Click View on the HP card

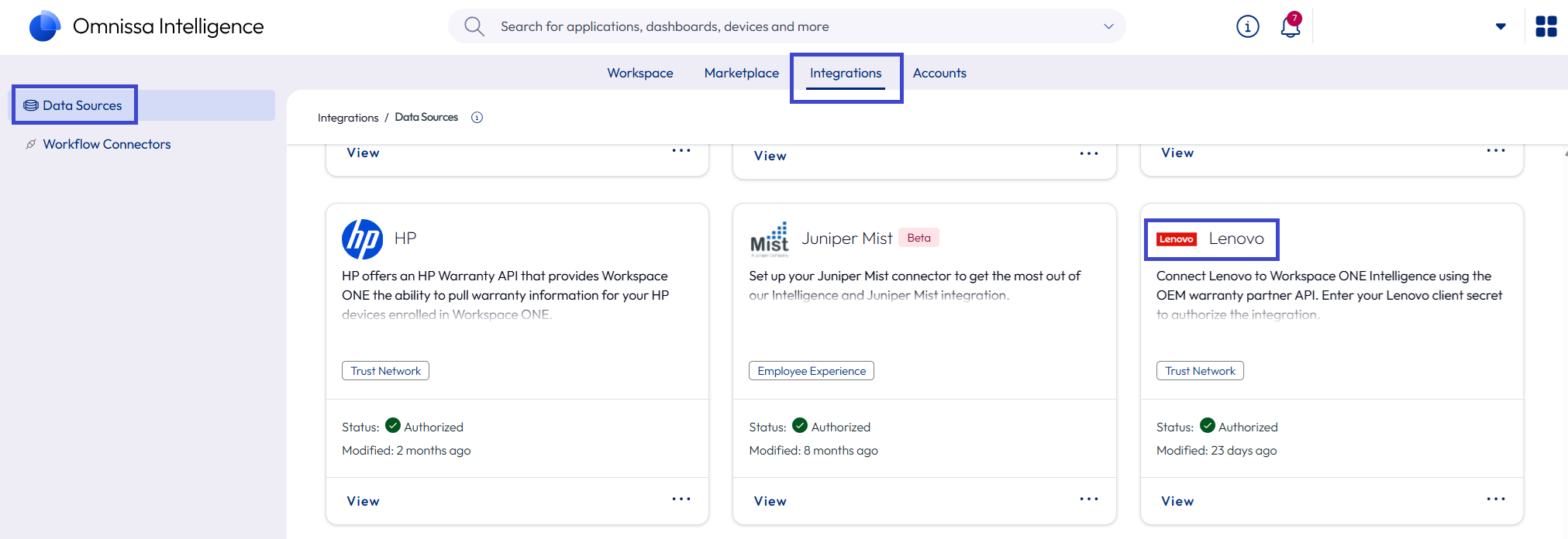[x=363, y=501]
